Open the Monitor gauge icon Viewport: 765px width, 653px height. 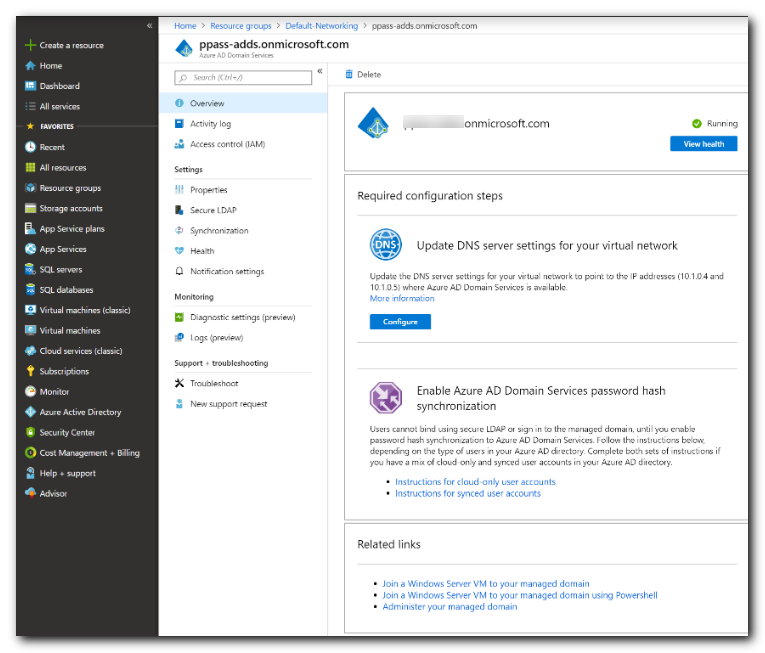[x=30, y=391]
